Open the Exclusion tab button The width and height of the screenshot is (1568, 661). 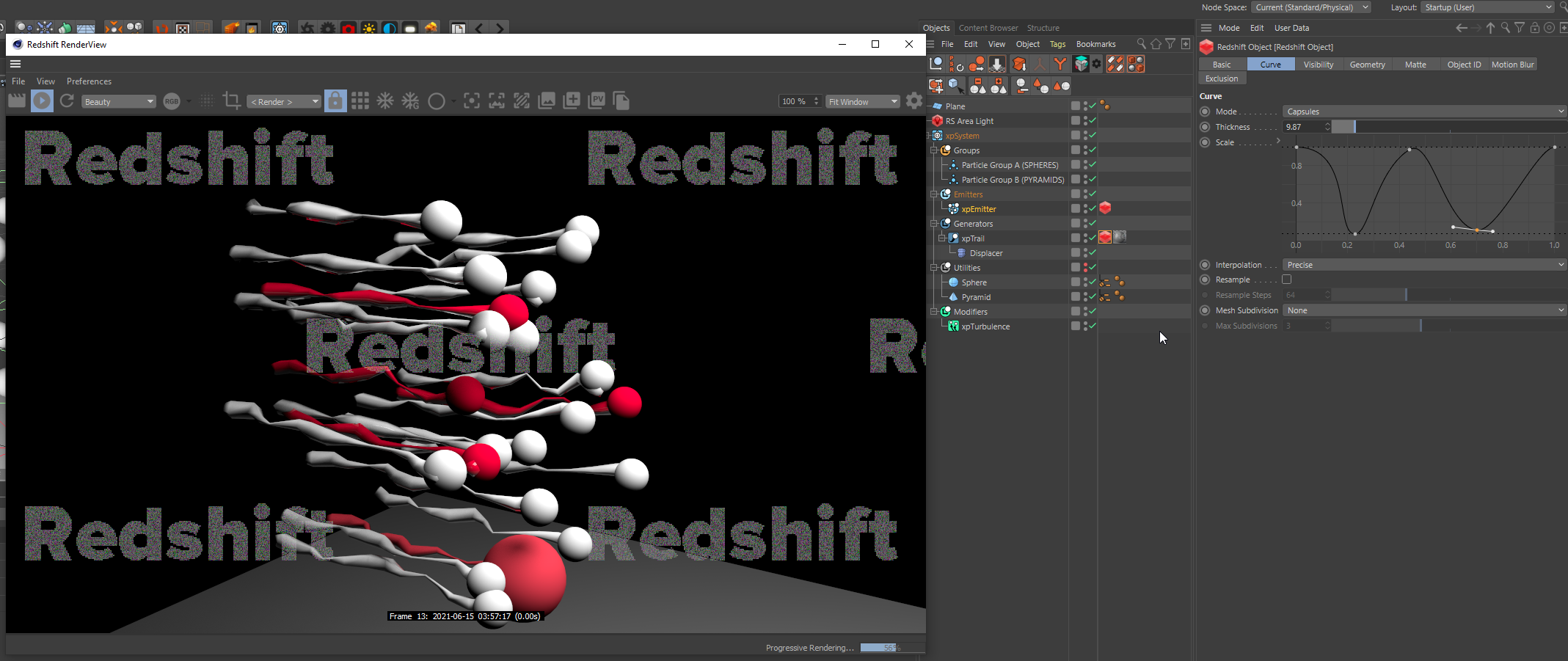click(x=1222, y=78)
